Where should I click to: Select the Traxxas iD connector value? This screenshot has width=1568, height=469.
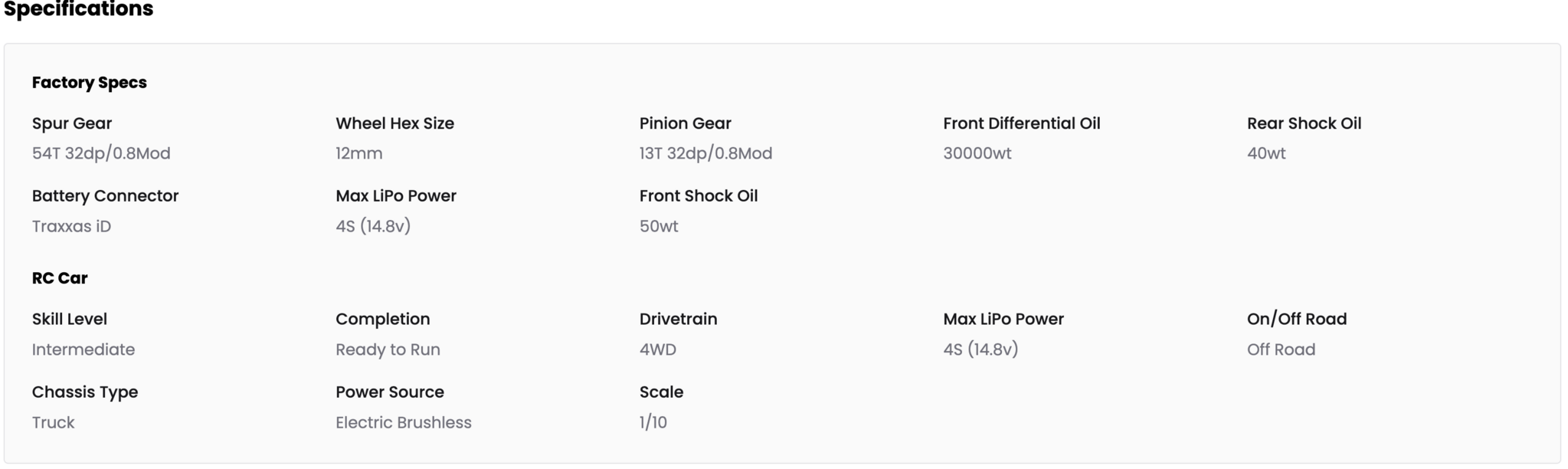click(71, 226)
